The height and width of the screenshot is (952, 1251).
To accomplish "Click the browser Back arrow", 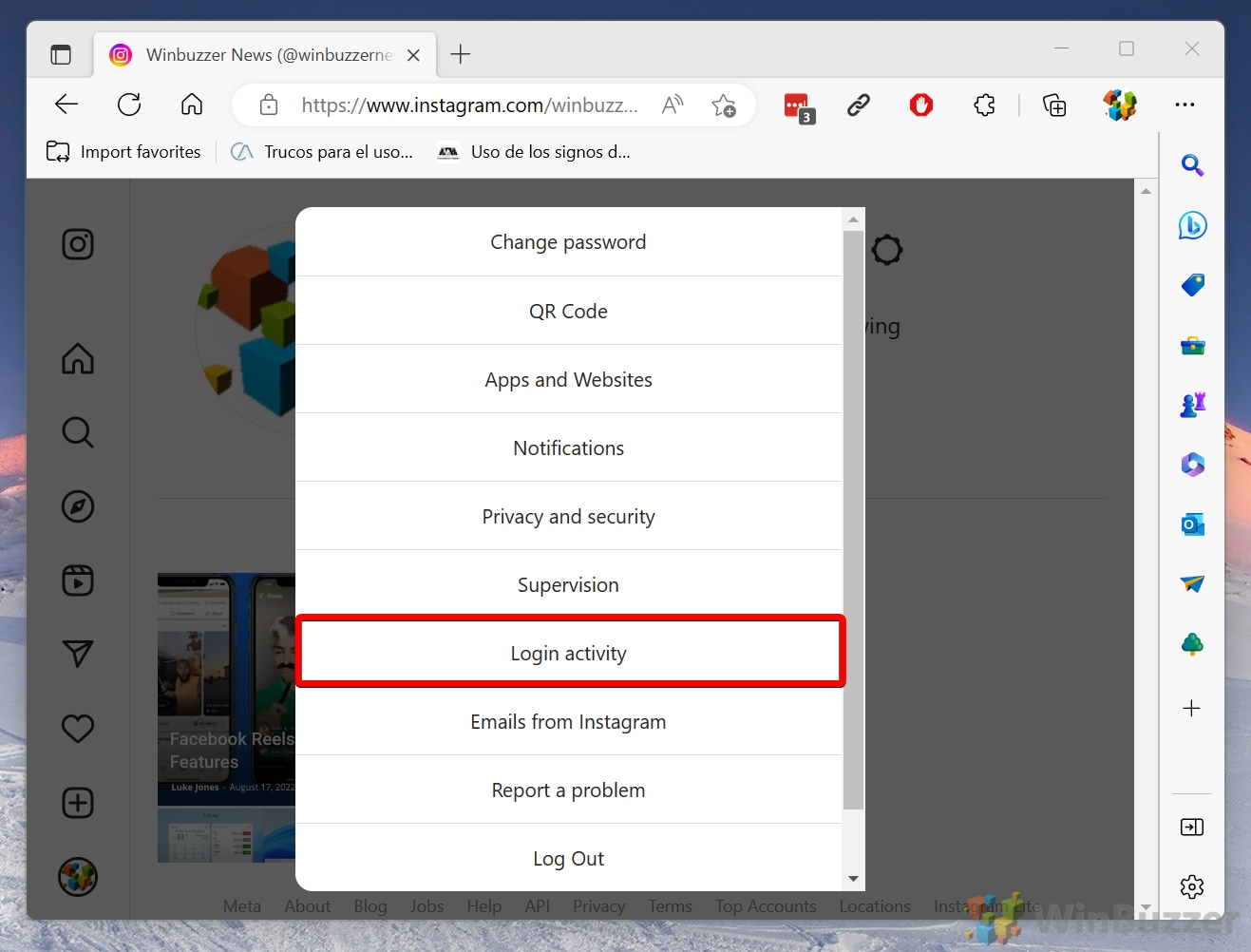I will pos(66,105).
